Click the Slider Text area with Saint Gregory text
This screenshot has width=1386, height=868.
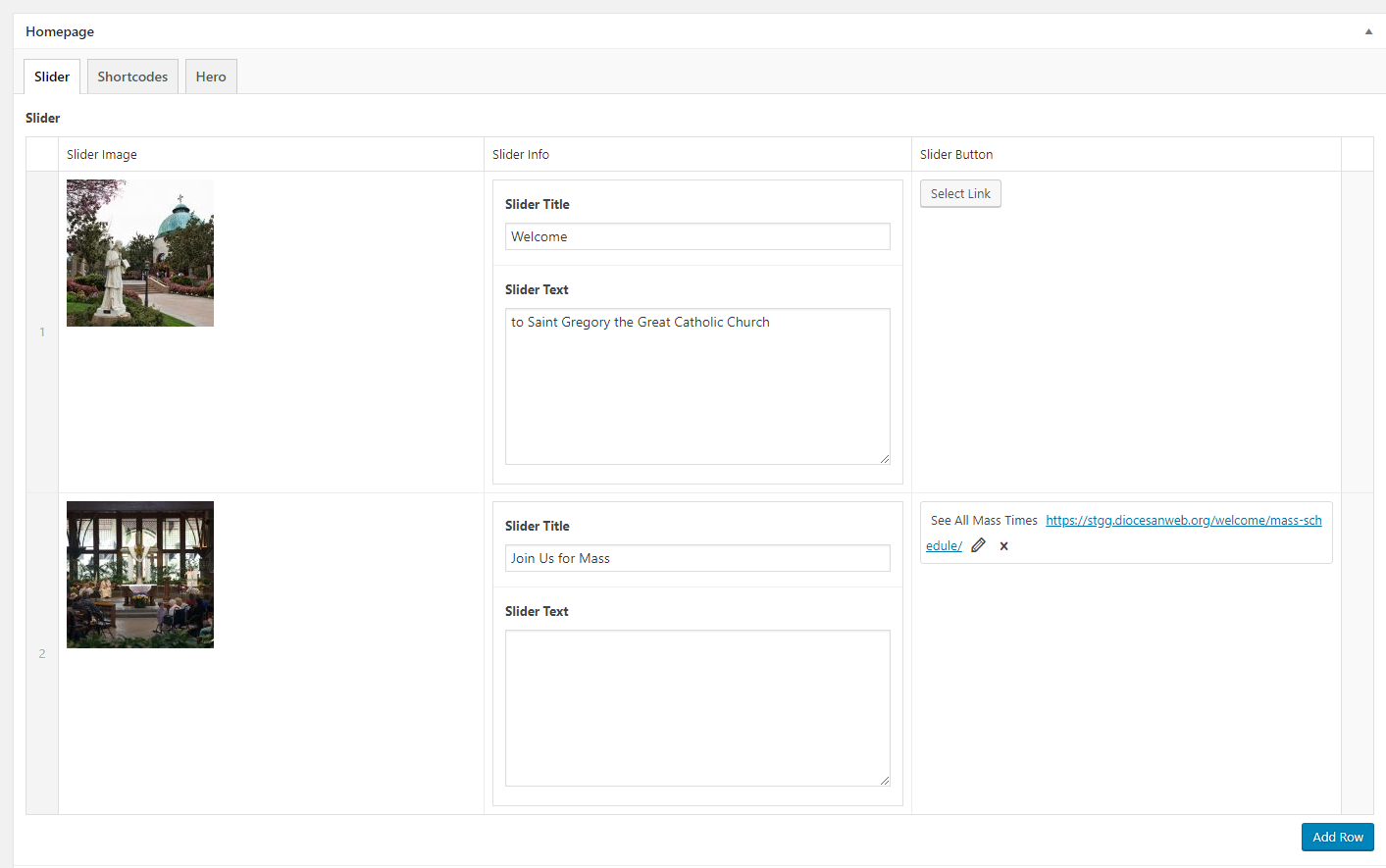(697, 386)
